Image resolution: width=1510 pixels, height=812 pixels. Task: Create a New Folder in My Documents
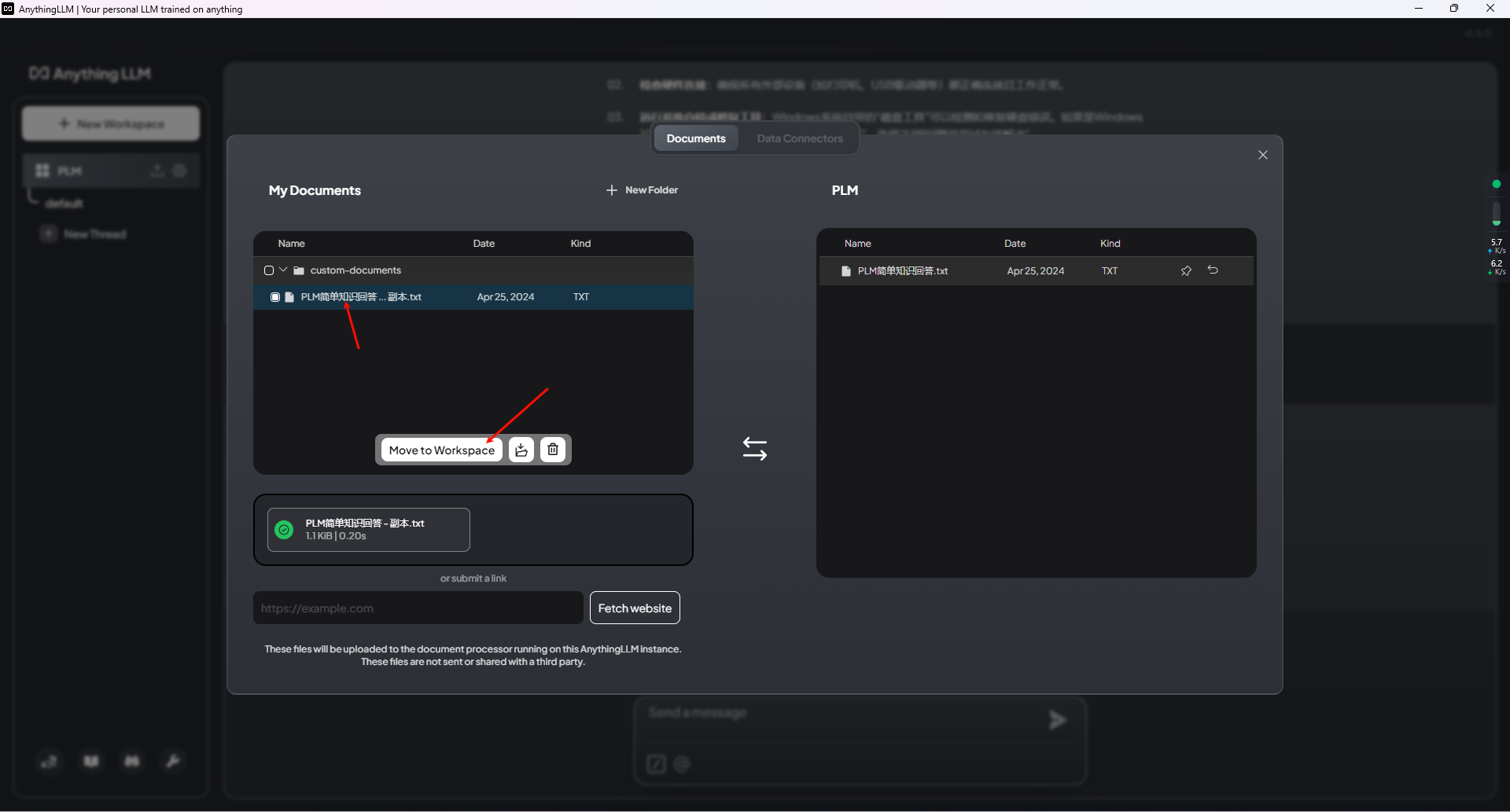(x=643, y=190)
